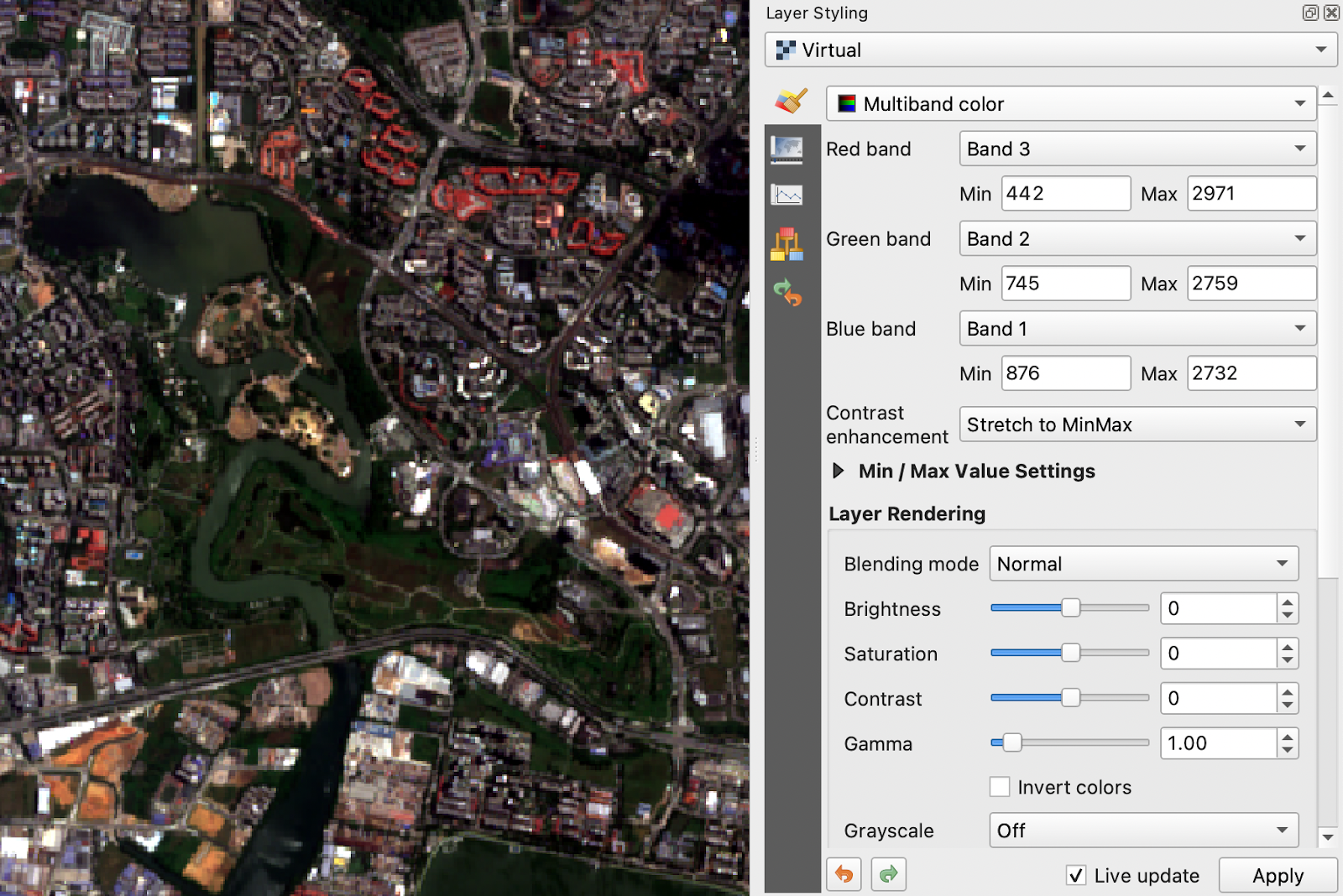The width and height of the screenshot is (1343, 896).
Task: Expand Min / Max Value Settings section
Action: tap(838, 471)
